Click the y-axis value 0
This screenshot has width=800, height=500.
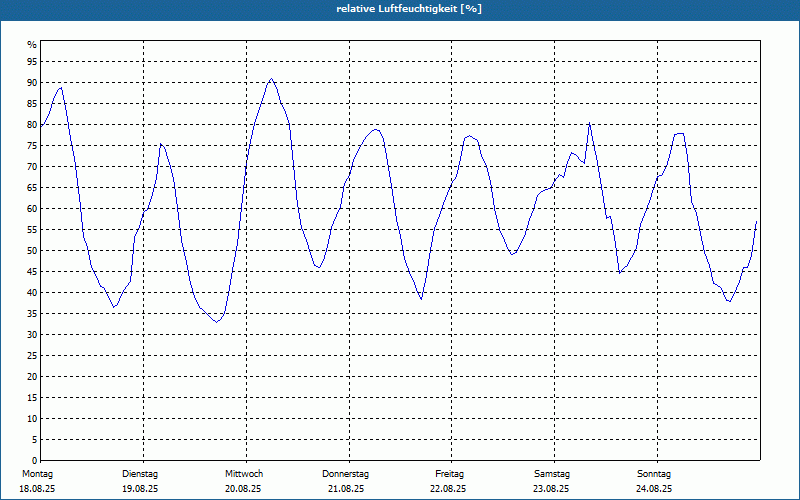(35, 460)
